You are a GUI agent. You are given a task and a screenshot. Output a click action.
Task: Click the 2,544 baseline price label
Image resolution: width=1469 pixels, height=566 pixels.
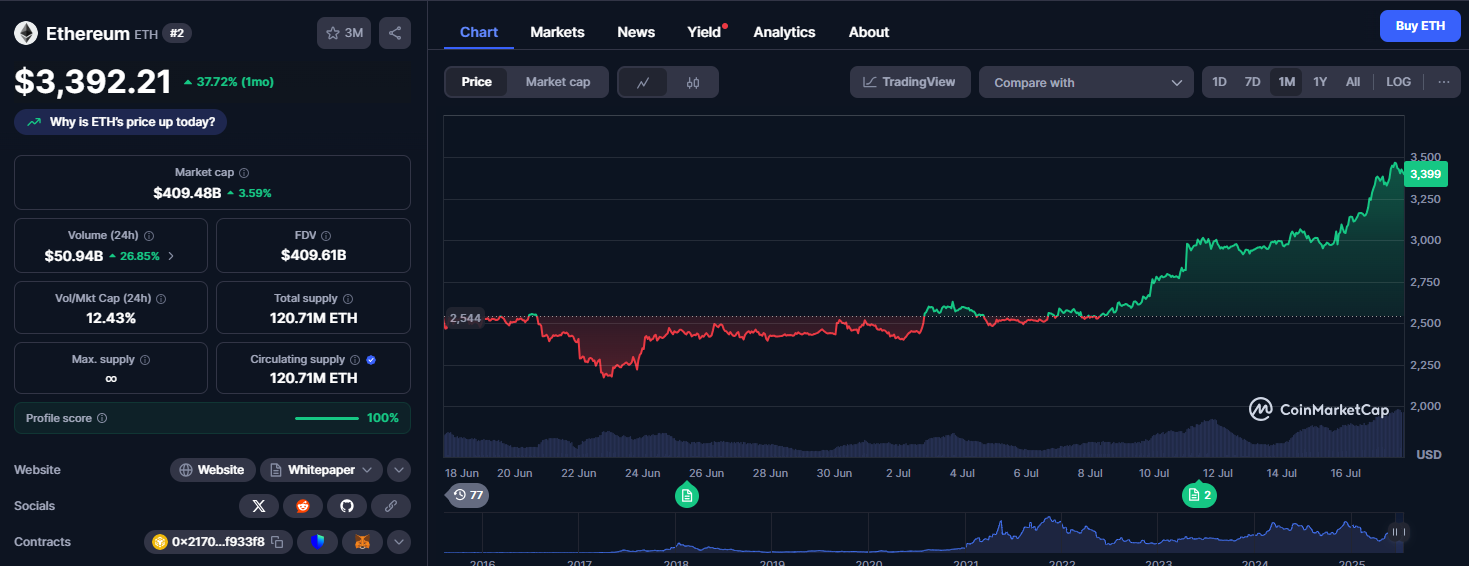465,319
